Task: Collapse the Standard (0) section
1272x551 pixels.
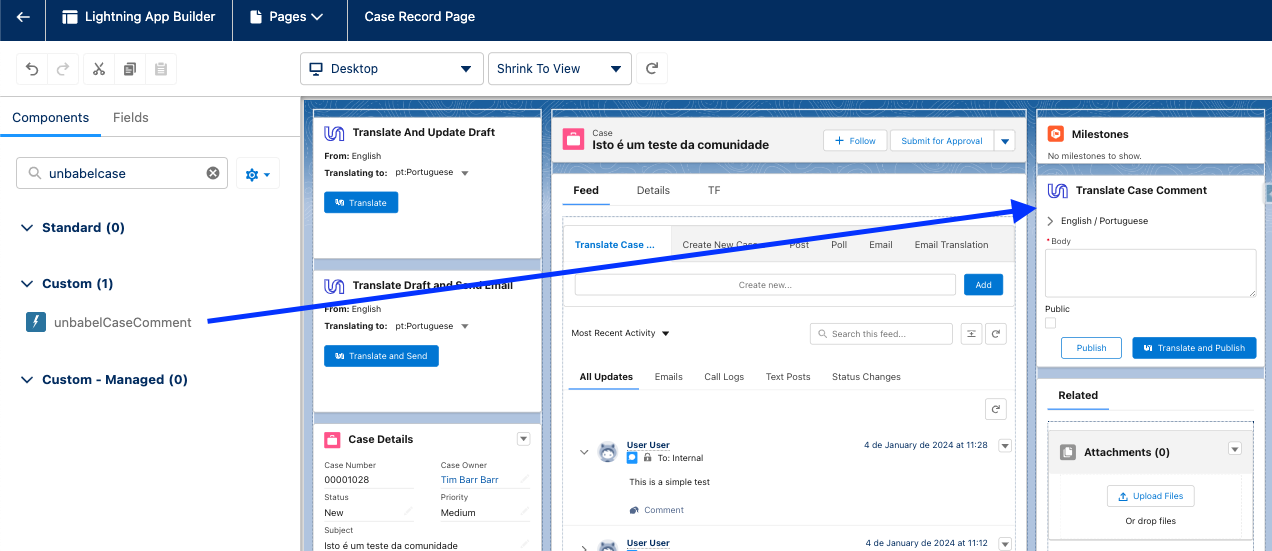Action: pos(27,228)
